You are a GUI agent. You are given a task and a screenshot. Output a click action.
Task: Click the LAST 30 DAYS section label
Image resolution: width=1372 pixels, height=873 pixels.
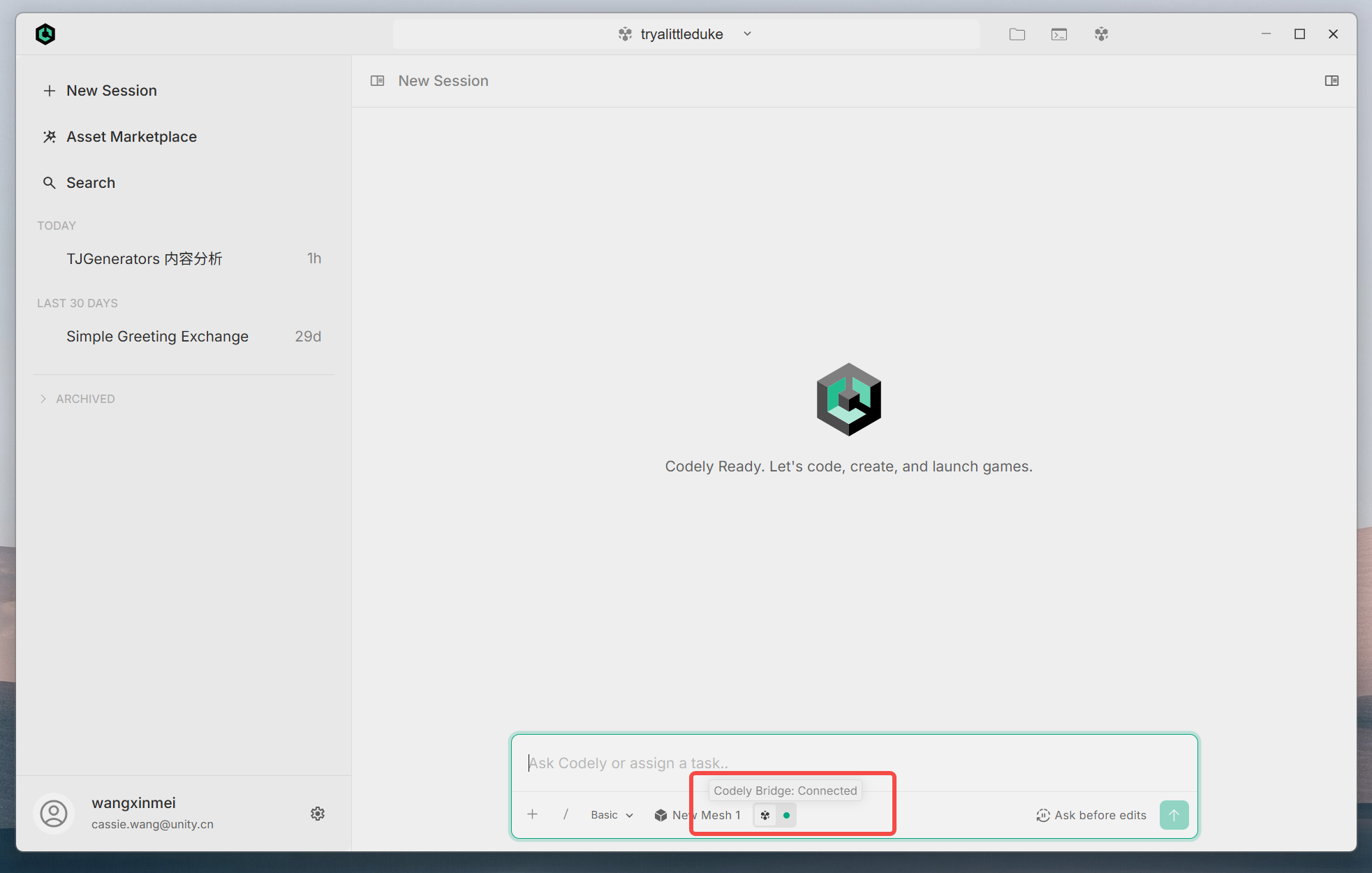tap(78, 303)
